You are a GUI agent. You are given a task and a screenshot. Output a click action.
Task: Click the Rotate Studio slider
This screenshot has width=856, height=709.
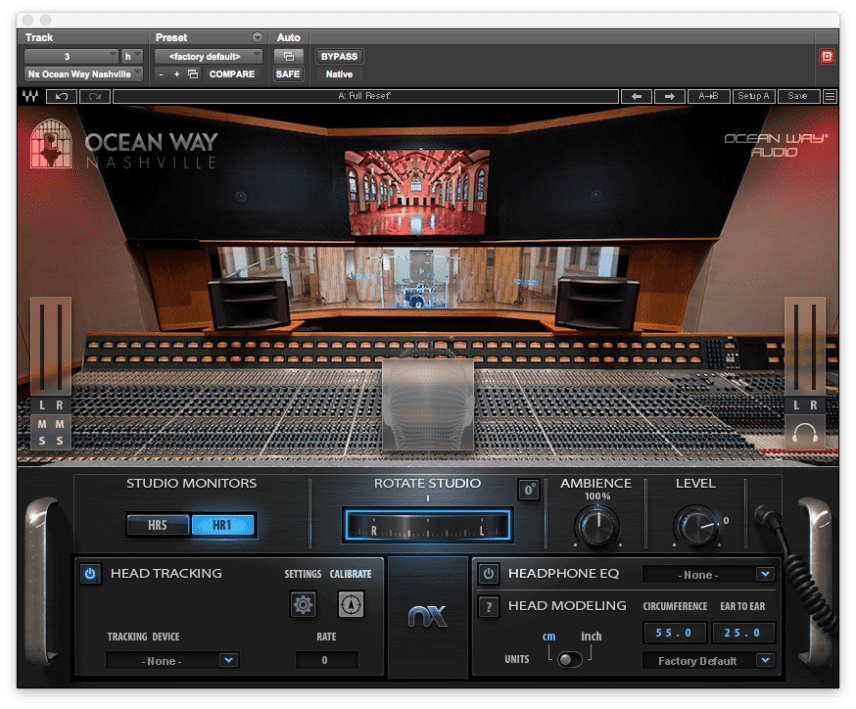point(427,525)
